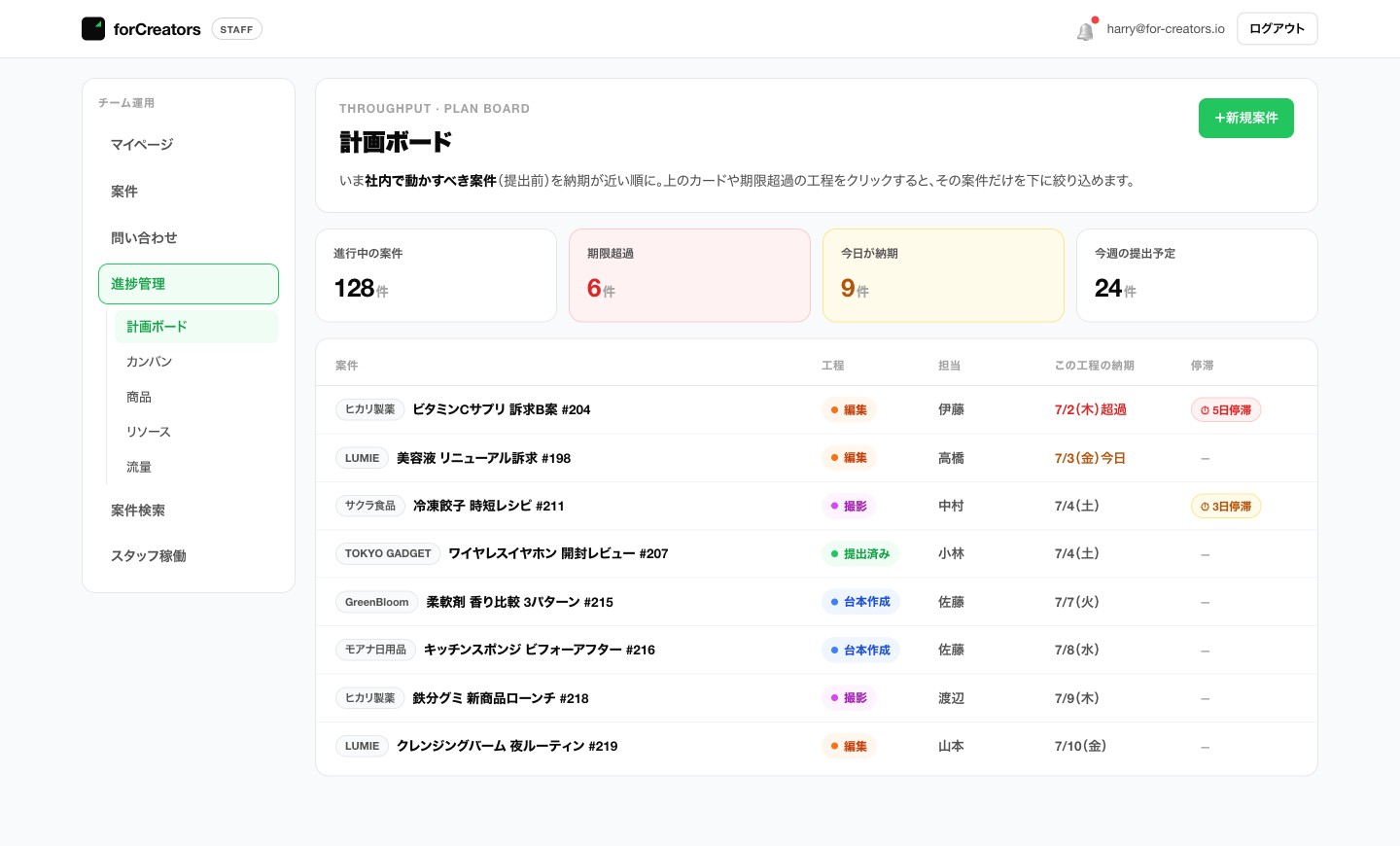The image size is (1400, 846).
Task: Click the 5日停滞 badge
Action: [1226, 410]
